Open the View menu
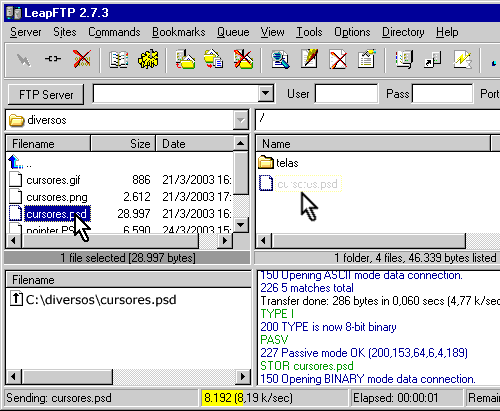Viewport: 500px width, 411px height. 273,32
